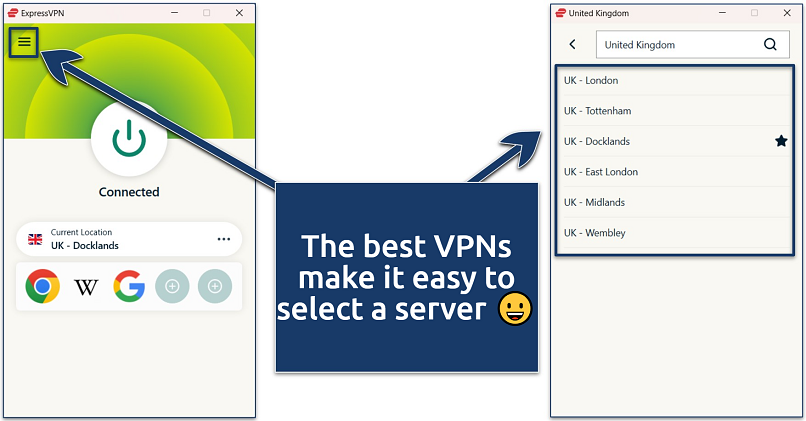The height and width of the screenshot is (421, 806).
Task: Open the three-dot location options
Action: coord(224,239)
